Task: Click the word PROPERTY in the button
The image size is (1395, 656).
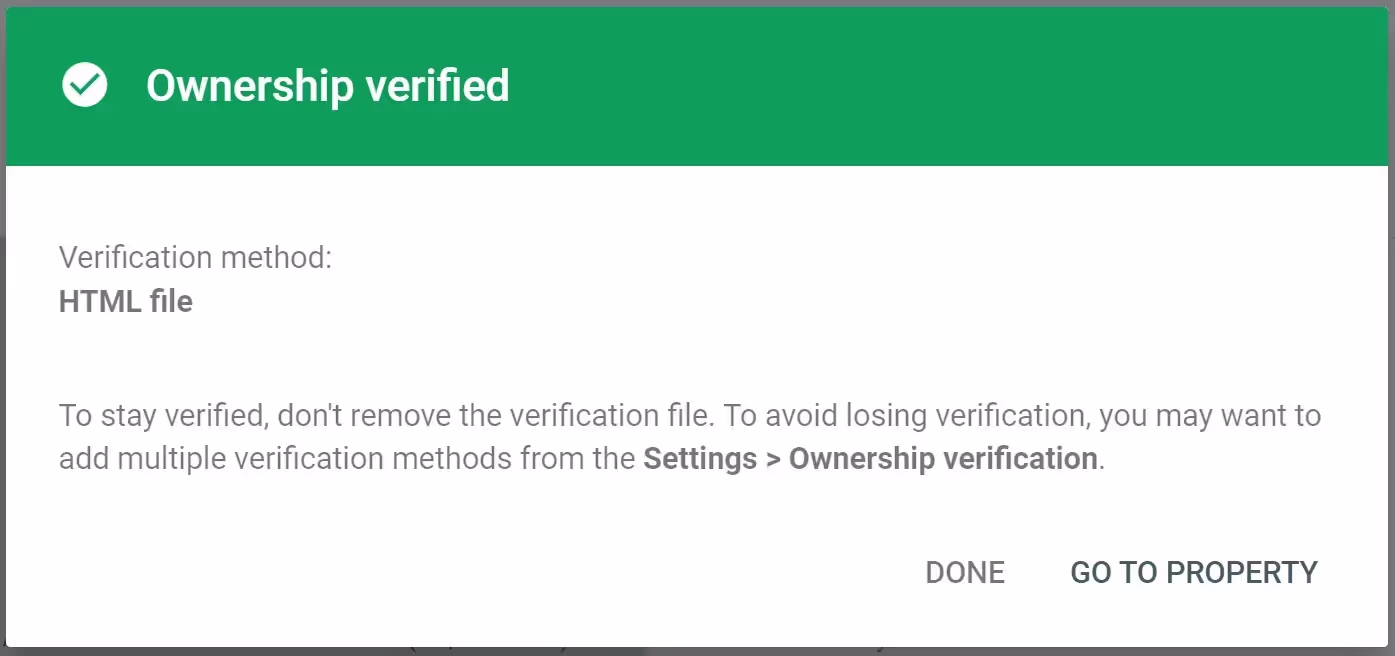Action: click(x=1242, y=572)
